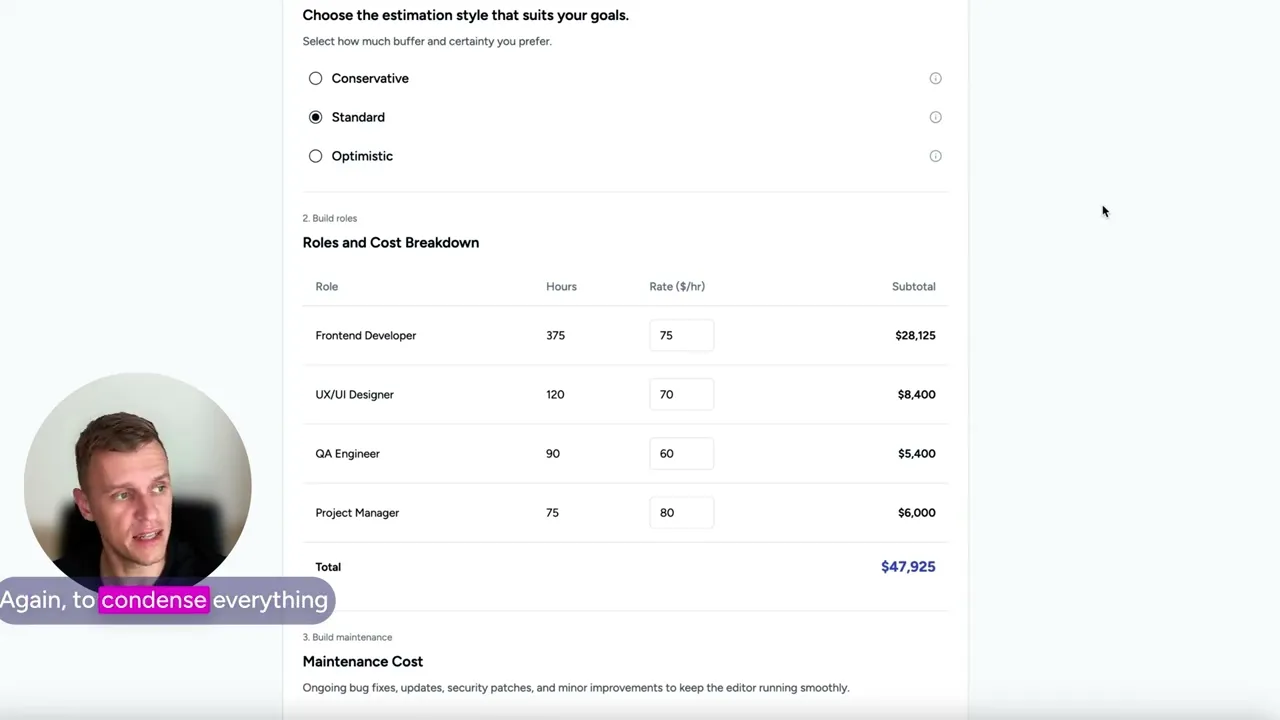Click the total amount $47,925

pos(908,566)
